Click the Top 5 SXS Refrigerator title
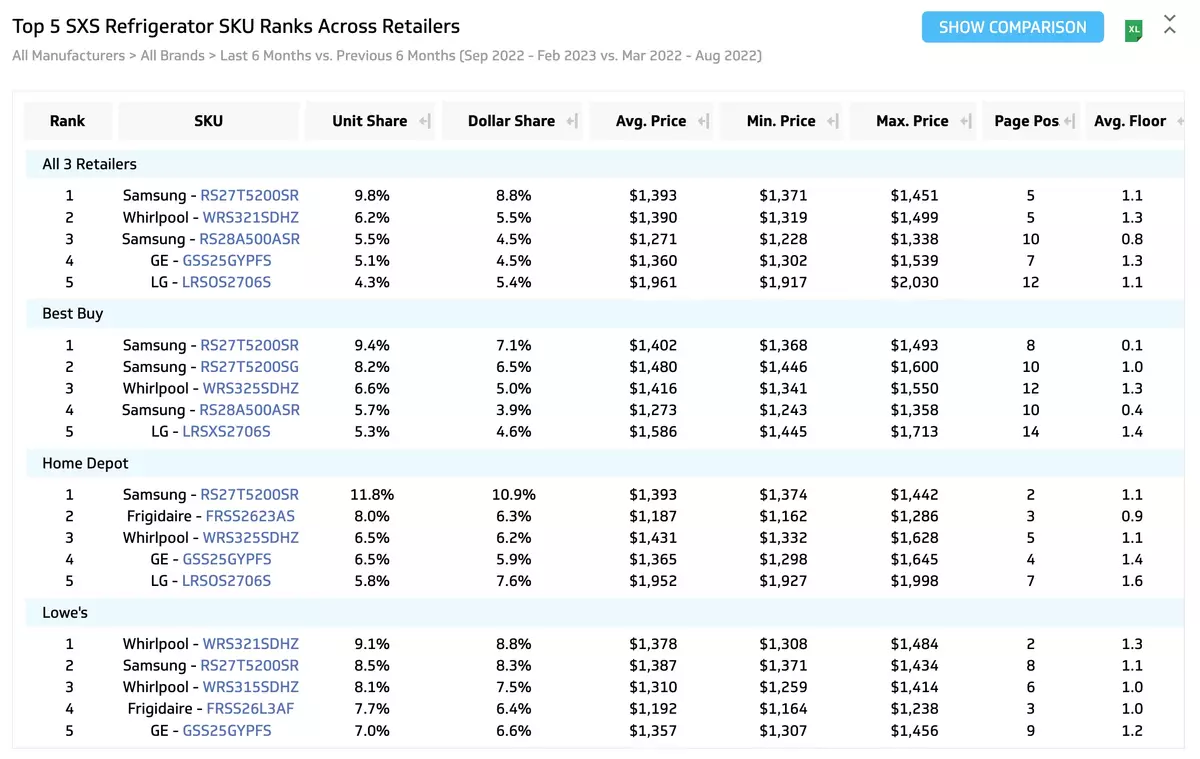The image size is (1200, 759). point(236,27)
